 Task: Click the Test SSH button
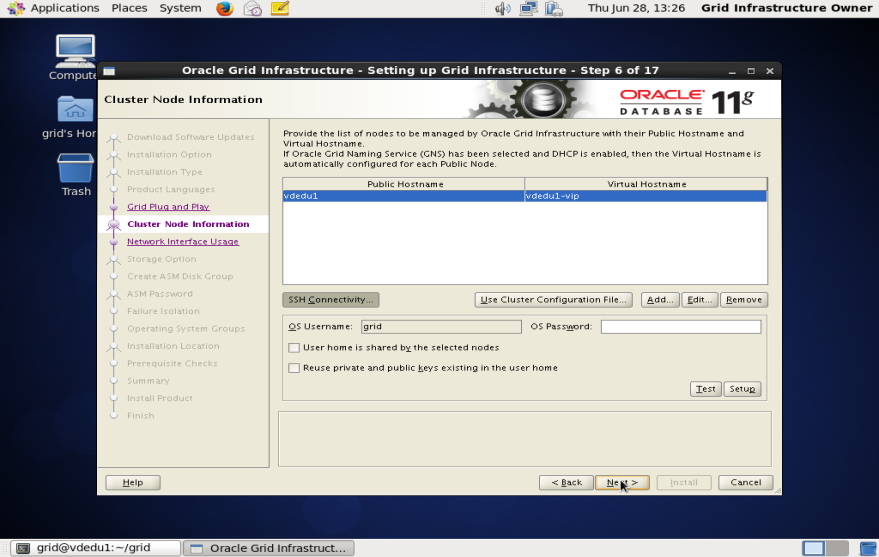point(705,389)
